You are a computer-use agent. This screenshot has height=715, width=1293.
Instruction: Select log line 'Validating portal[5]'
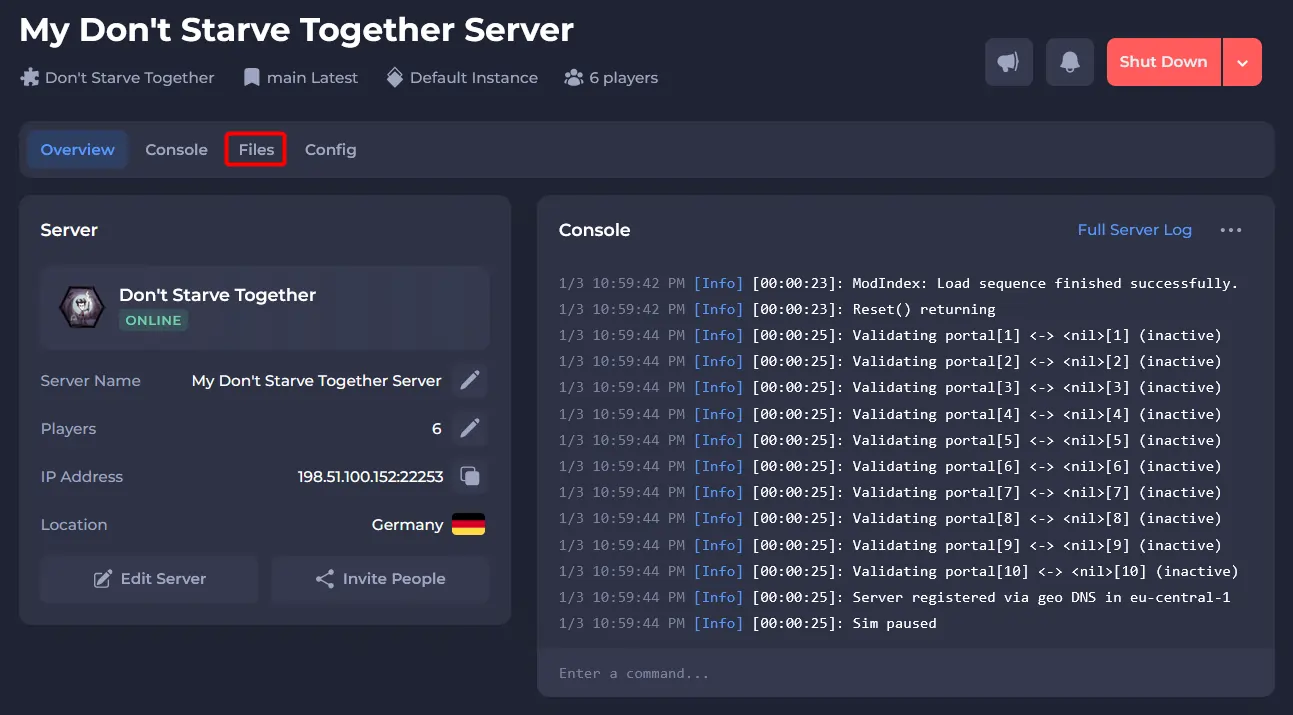pyautogui.click(x=890, y=440)
